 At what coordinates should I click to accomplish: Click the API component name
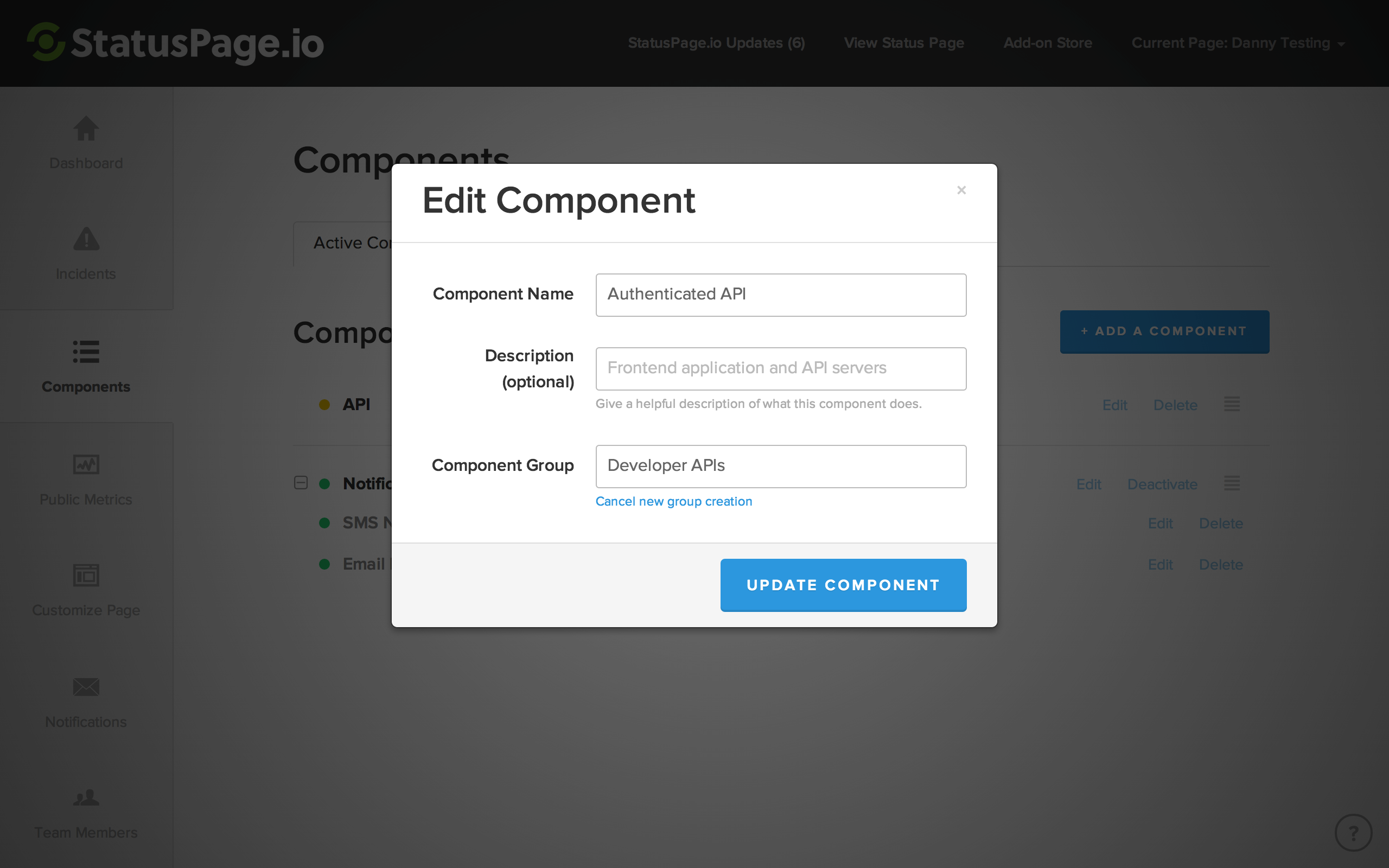(x=356, y=405)
